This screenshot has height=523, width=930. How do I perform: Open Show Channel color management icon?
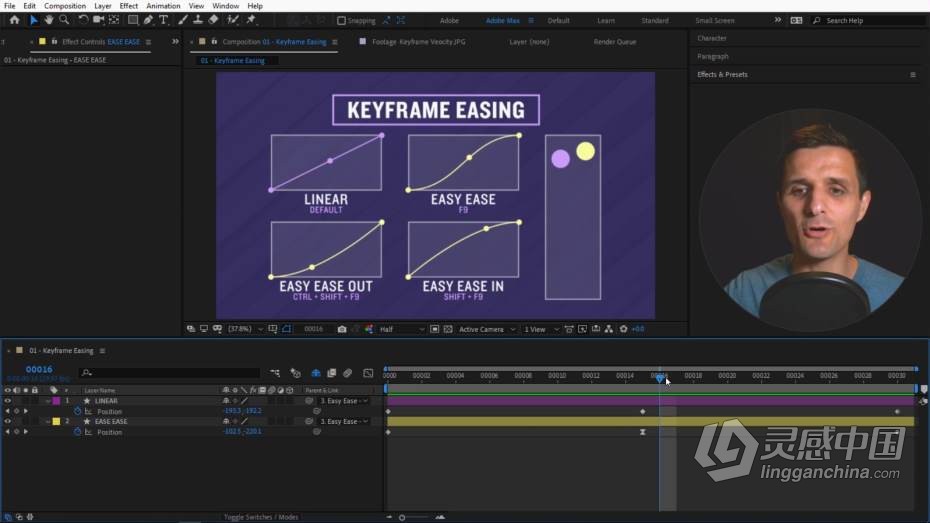[369, 329]
